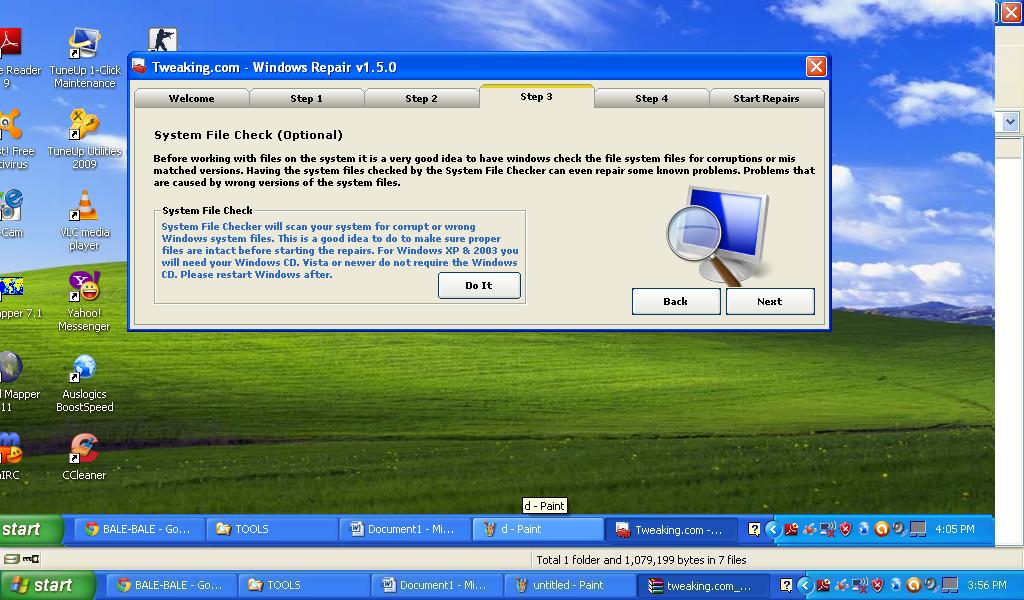Click orange avast tray icon near 4:05 PM
Image resolution: width=1024 pixels, height=600 pixels.
882,529
